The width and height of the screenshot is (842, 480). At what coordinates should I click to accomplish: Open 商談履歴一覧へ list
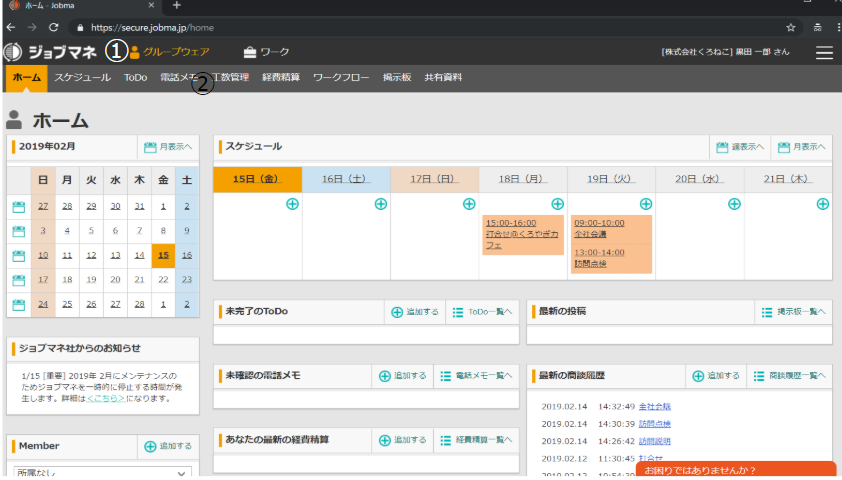coord(789,376)
